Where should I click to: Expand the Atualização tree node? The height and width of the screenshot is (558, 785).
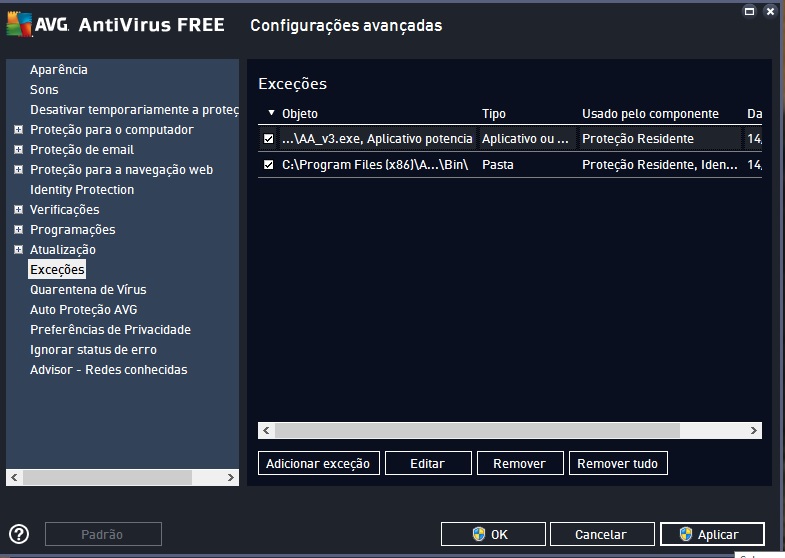(19, 250)
